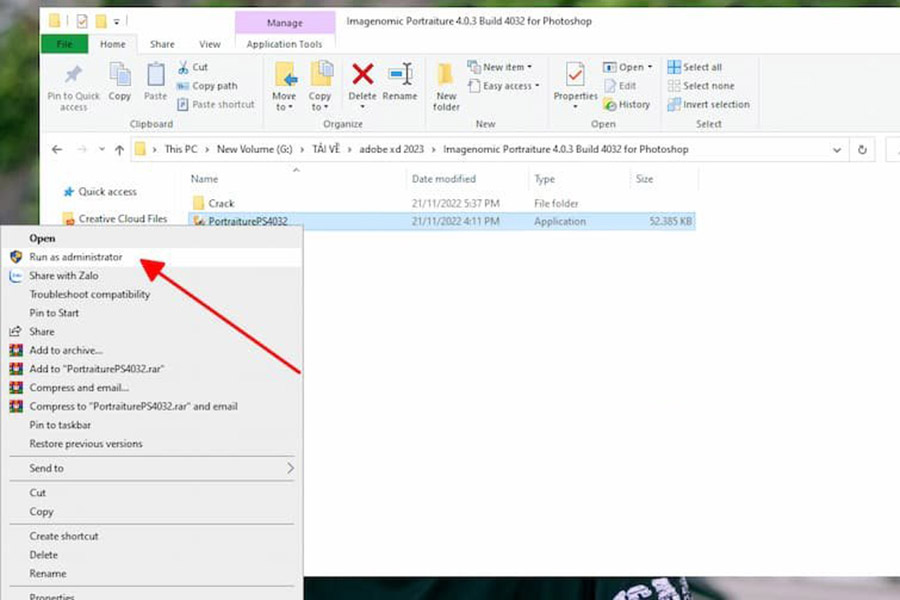Switch to the Share ribbon tab
Image resolution: width=900 pixels, height=600 pixels.
pos(162,44)
